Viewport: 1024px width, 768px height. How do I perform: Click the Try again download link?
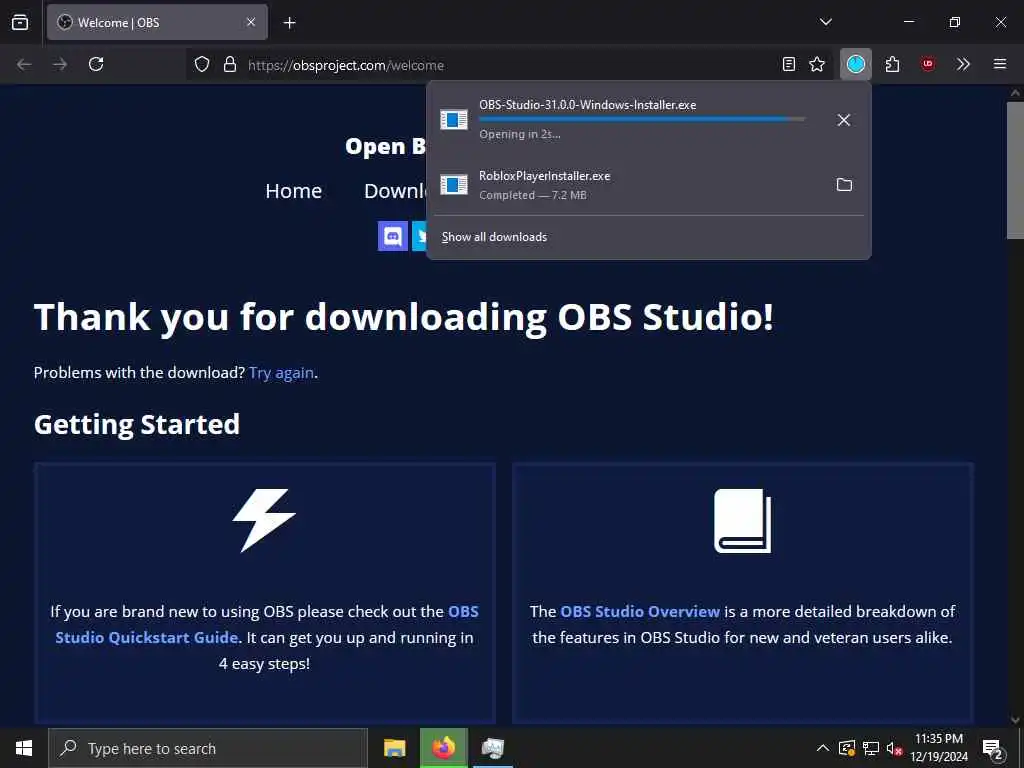(x=281, y=373)
